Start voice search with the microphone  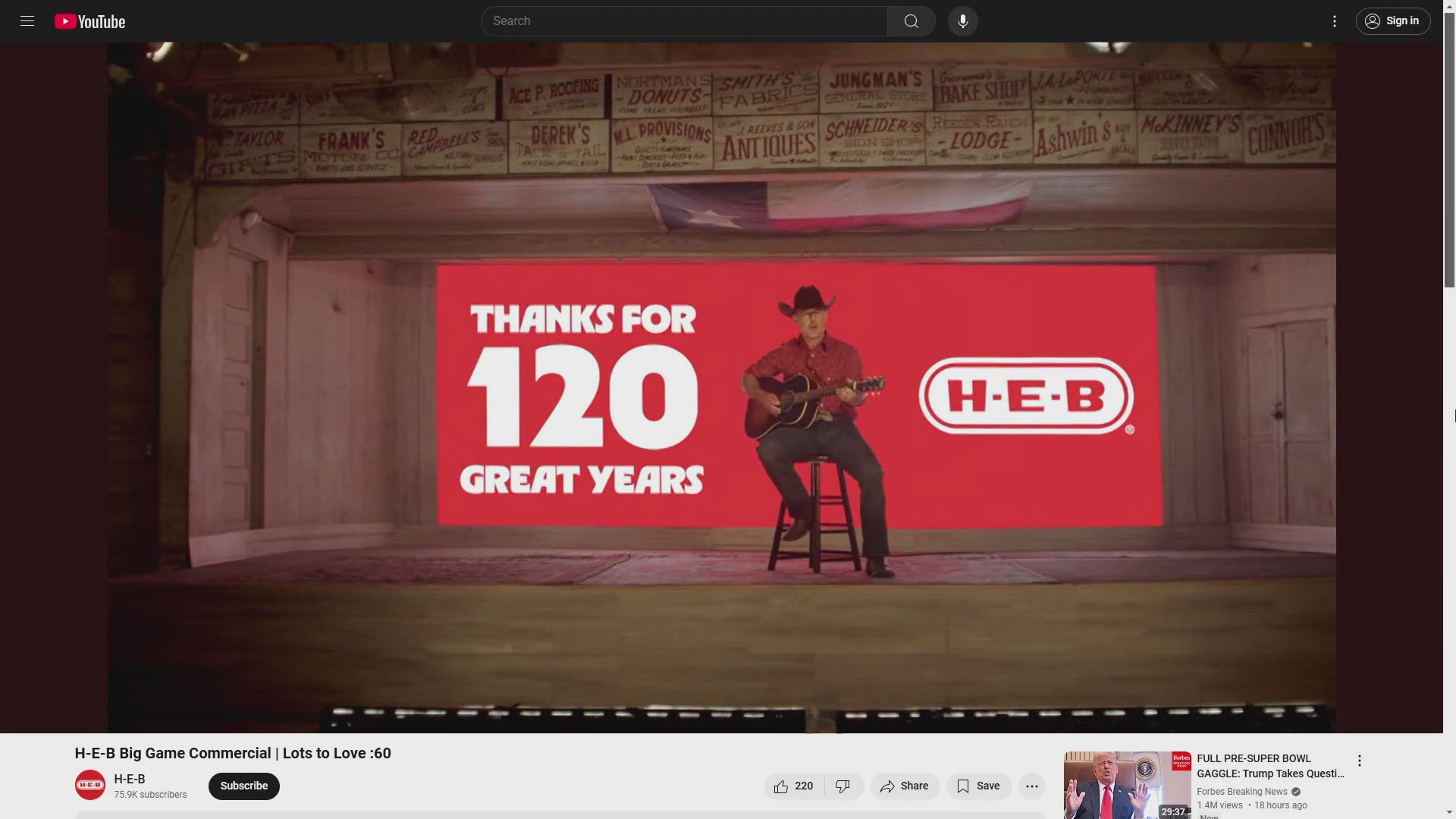(x=962, y=21)
